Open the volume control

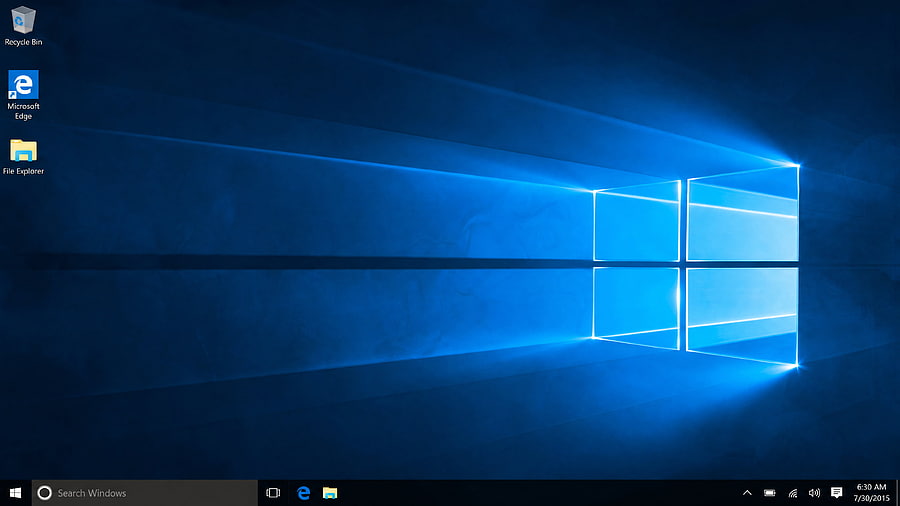pos(814,493)
